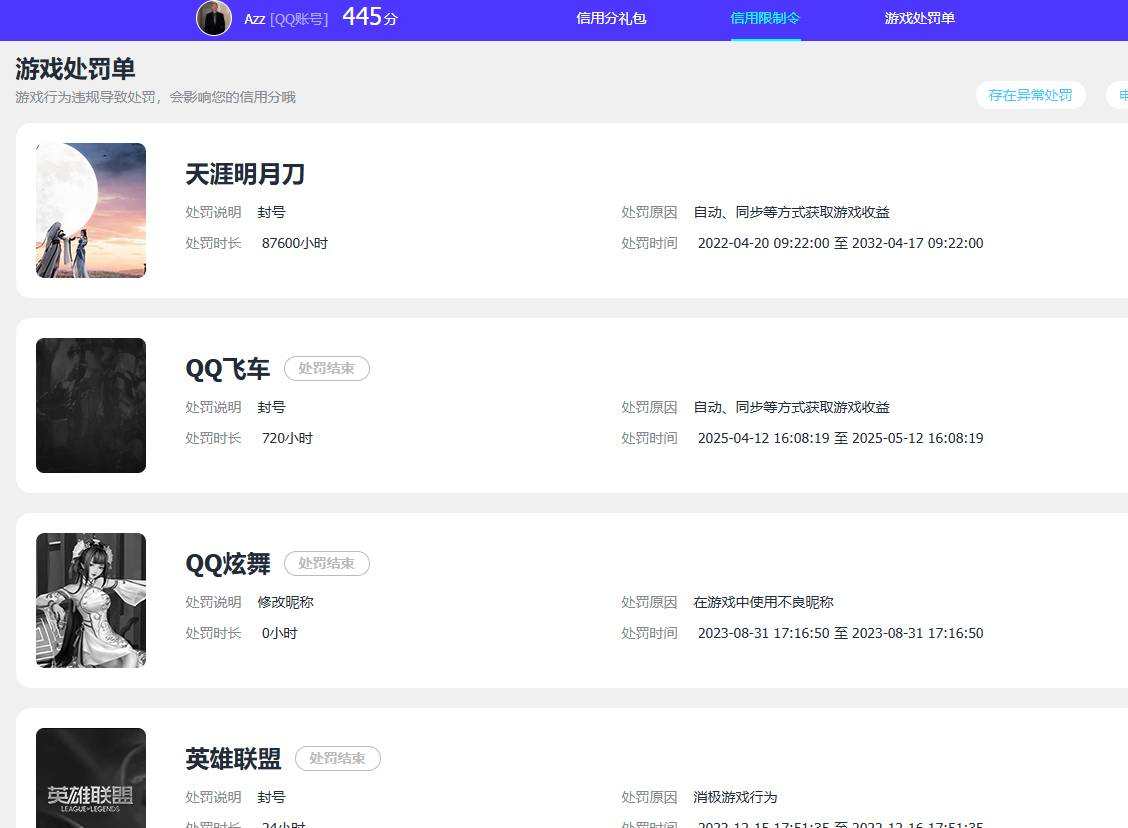This screenshot has height=828, width=1128.
Task: Click the QQ炫舞 game title
Action: pyautogui.click(x=228, y=564)
